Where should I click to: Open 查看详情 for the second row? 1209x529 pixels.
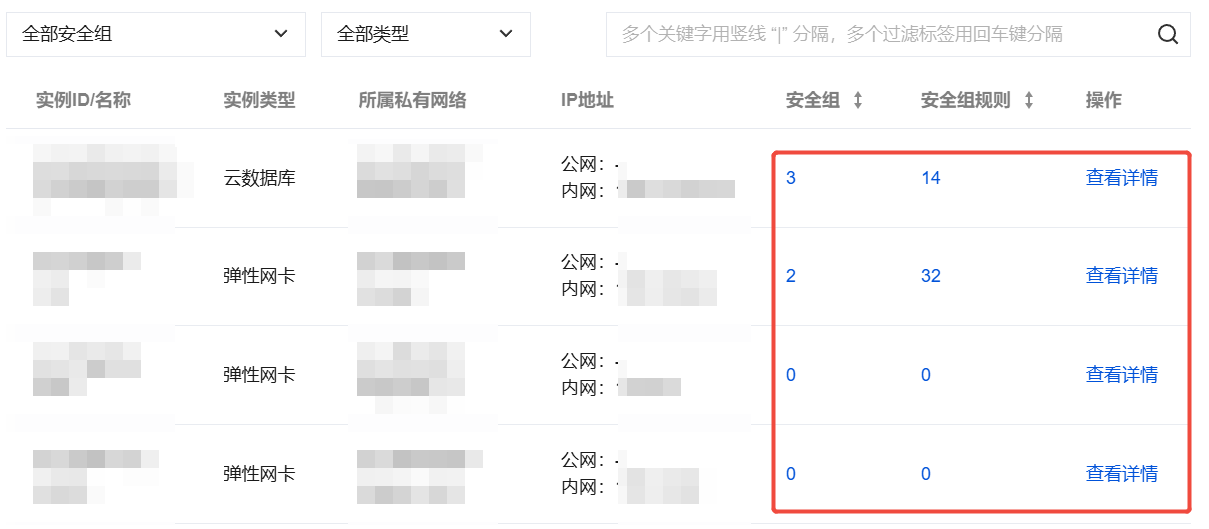(x=1121, y=276)
